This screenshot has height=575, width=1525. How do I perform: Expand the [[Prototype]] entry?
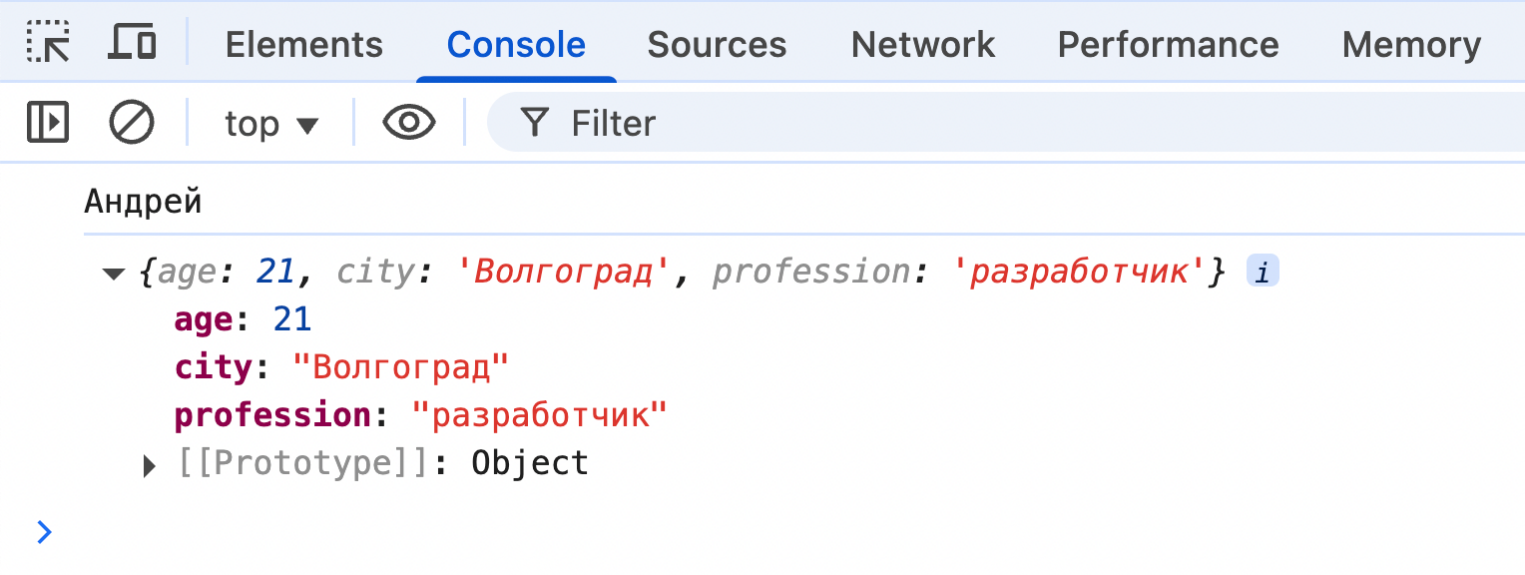150,465
